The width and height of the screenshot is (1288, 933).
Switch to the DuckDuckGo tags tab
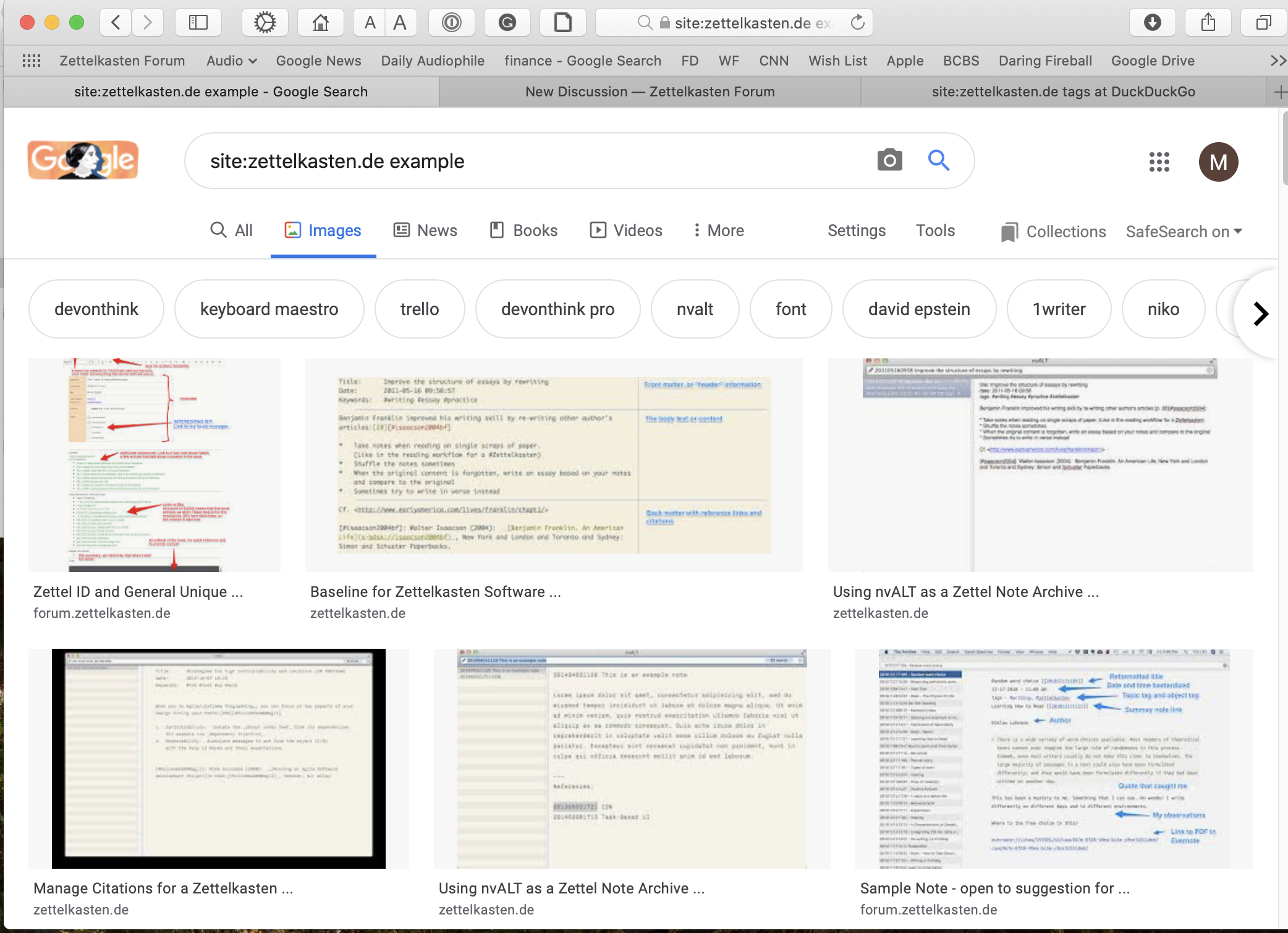[x=1063, y=92]
